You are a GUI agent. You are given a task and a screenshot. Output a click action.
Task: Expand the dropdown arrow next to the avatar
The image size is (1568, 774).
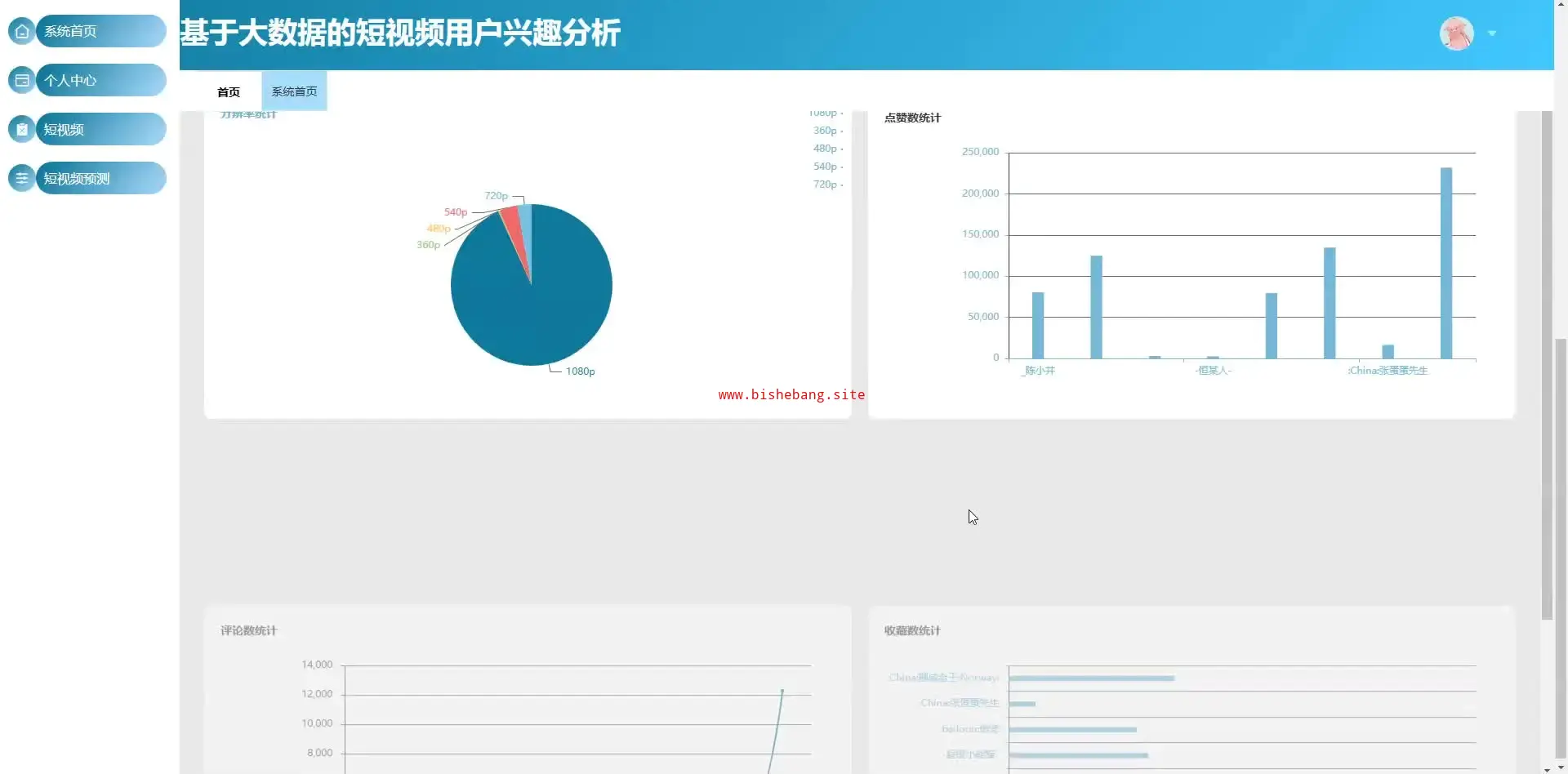point(1492,33)
